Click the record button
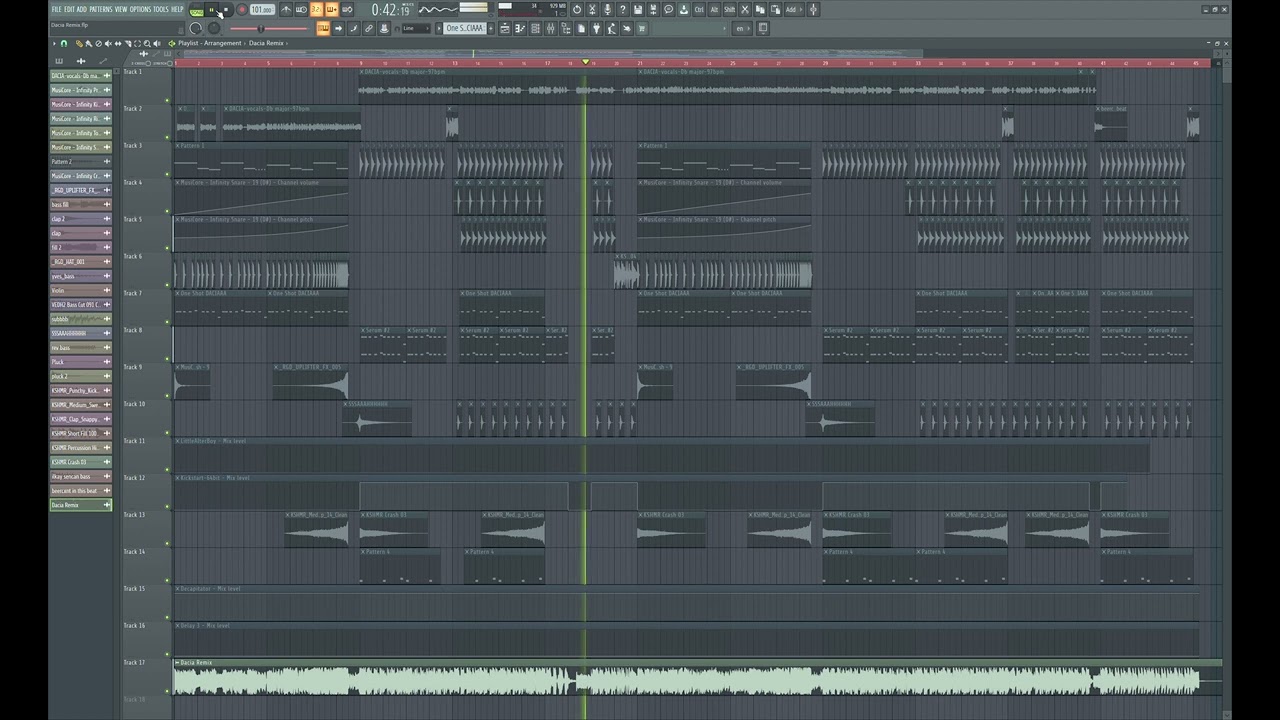1280x720 pixels. point(242,10)
